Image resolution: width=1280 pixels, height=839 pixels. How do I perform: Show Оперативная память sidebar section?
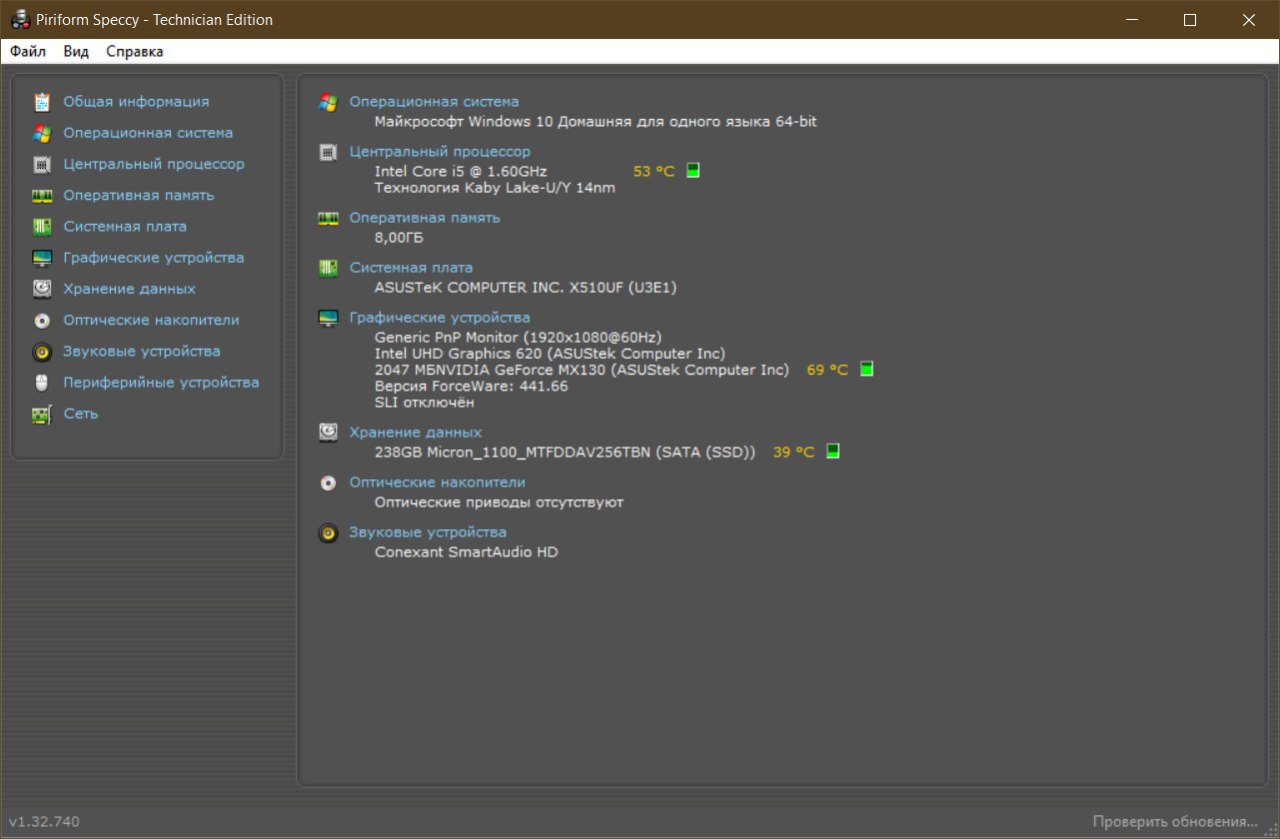click(139, 195)
